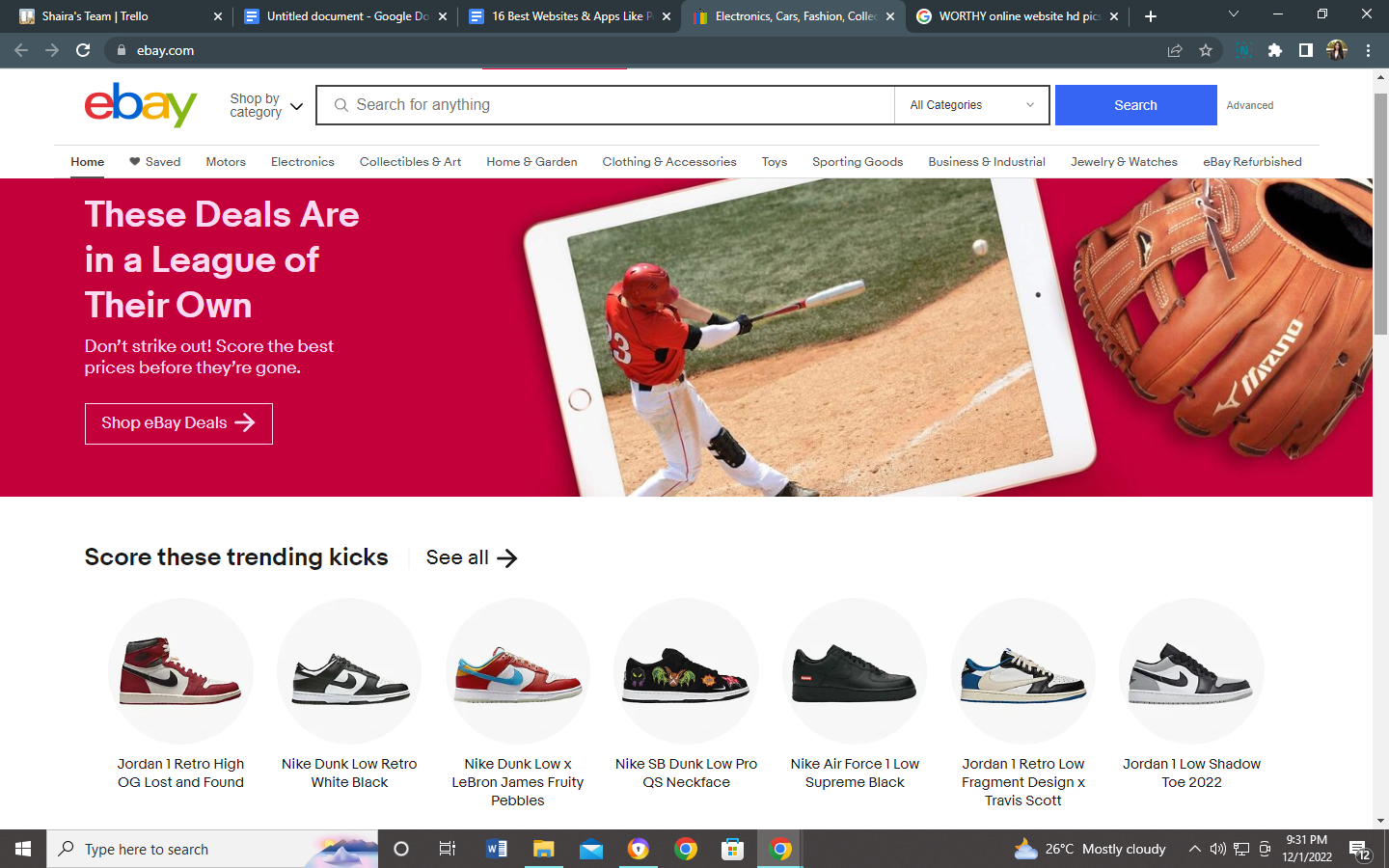Open Nike Dunk Low Retro White Black
Screen dimensions: 1389x868
(x=349, y=670)
